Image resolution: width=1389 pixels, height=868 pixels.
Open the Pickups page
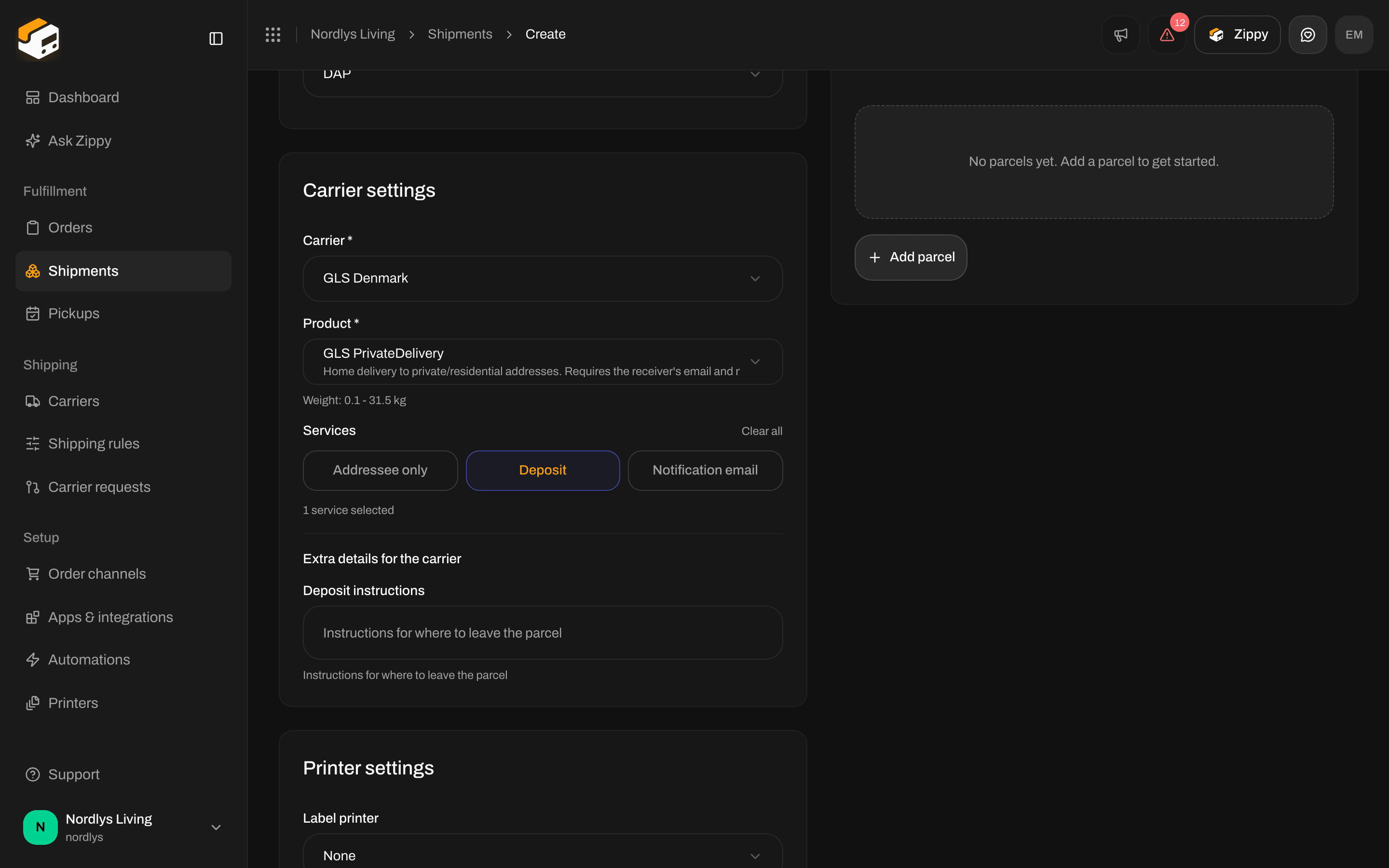[x=123, y=313]
